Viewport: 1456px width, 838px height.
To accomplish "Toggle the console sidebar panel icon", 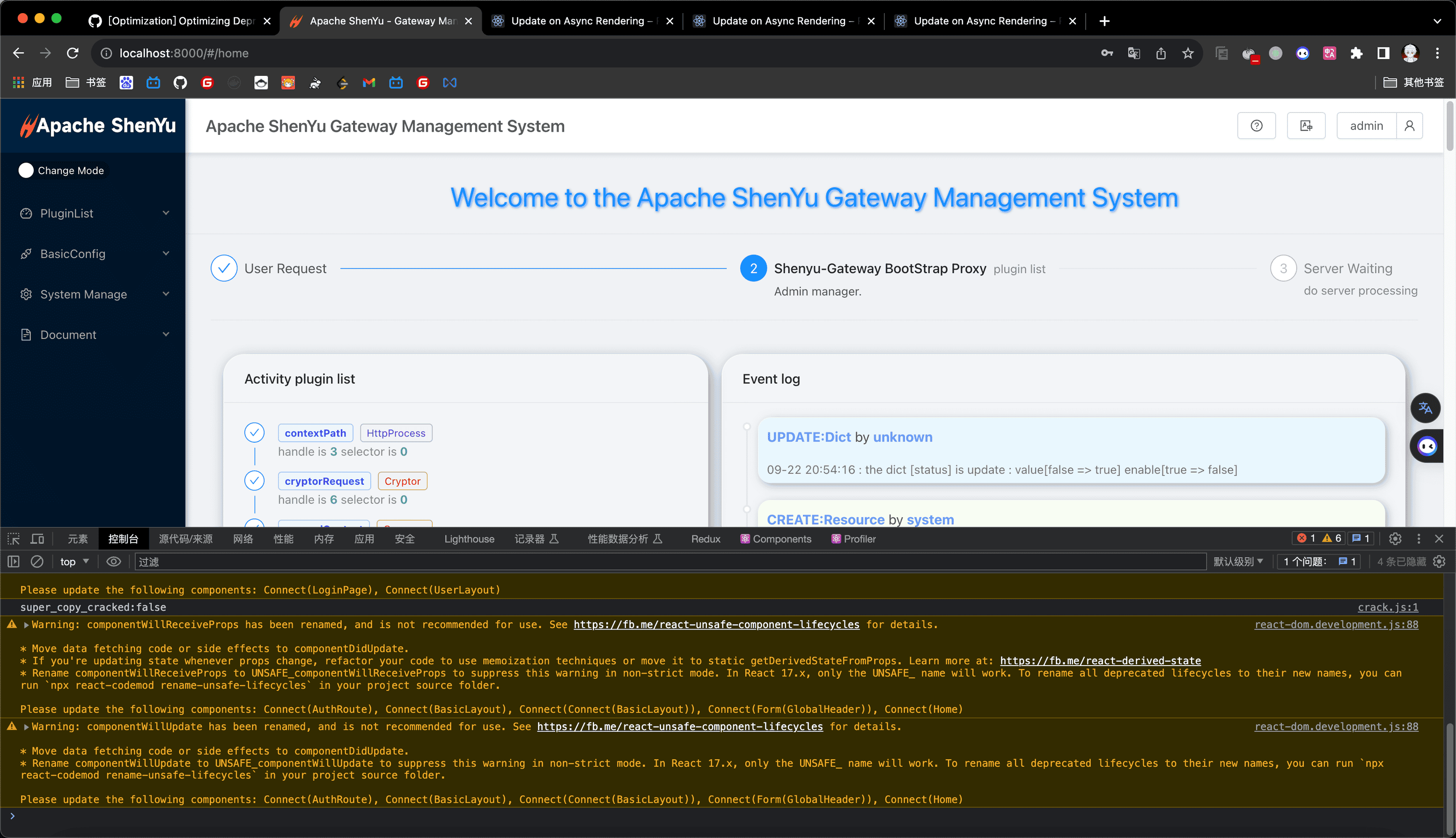I will tap(14, 561).
